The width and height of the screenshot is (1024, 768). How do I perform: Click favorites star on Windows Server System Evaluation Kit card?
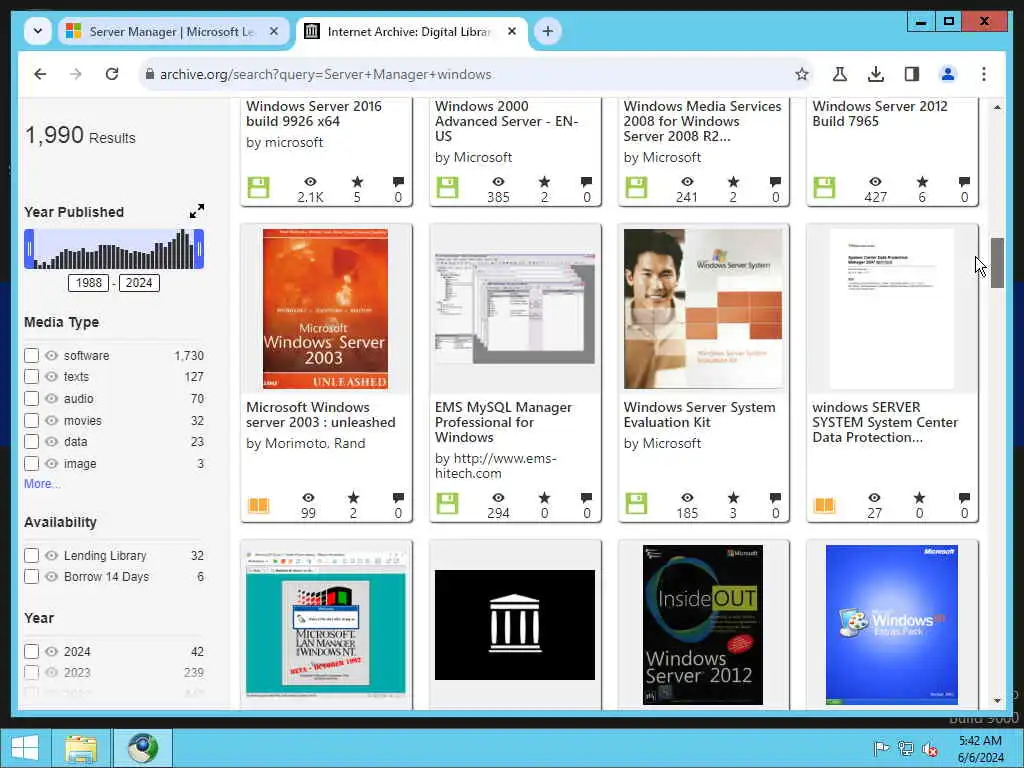[733, 498]
